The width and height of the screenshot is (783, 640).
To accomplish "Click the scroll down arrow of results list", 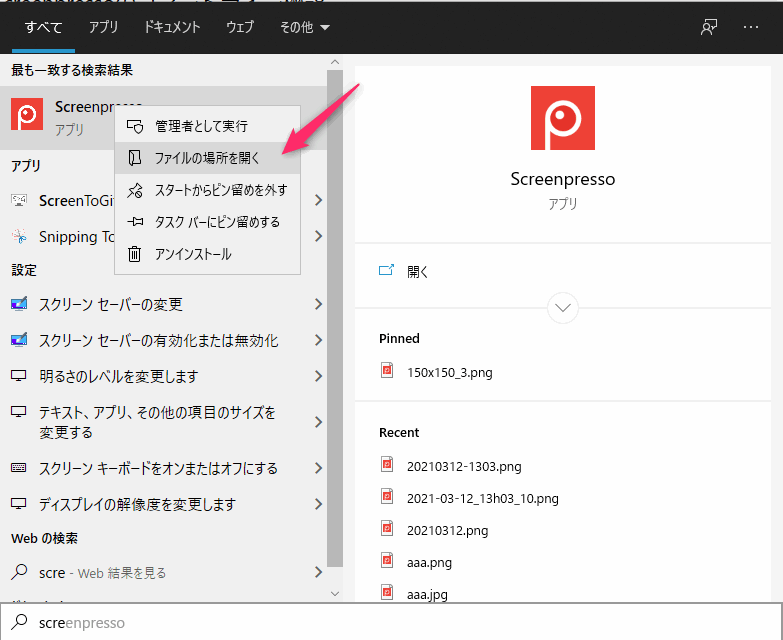I will [335, 594].
